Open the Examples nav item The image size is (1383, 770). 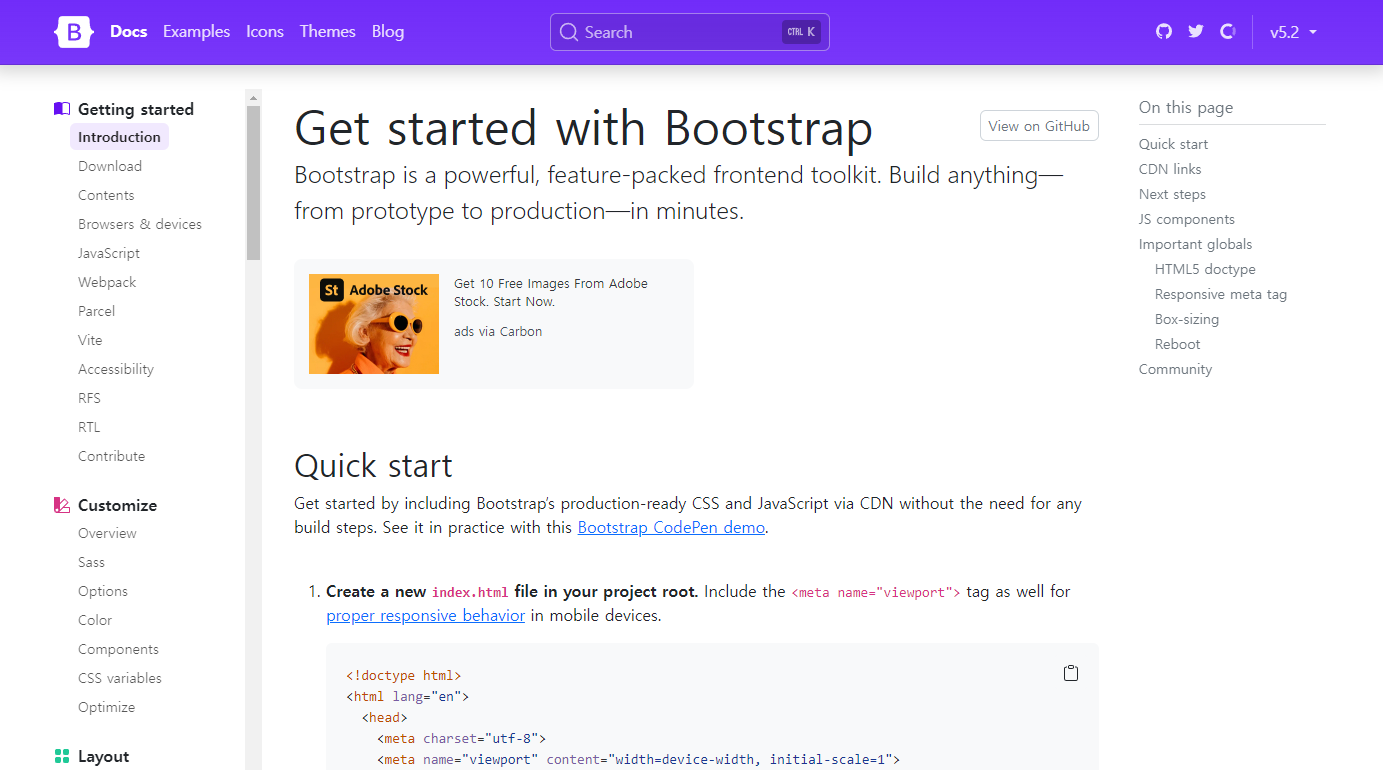(197, 32)
